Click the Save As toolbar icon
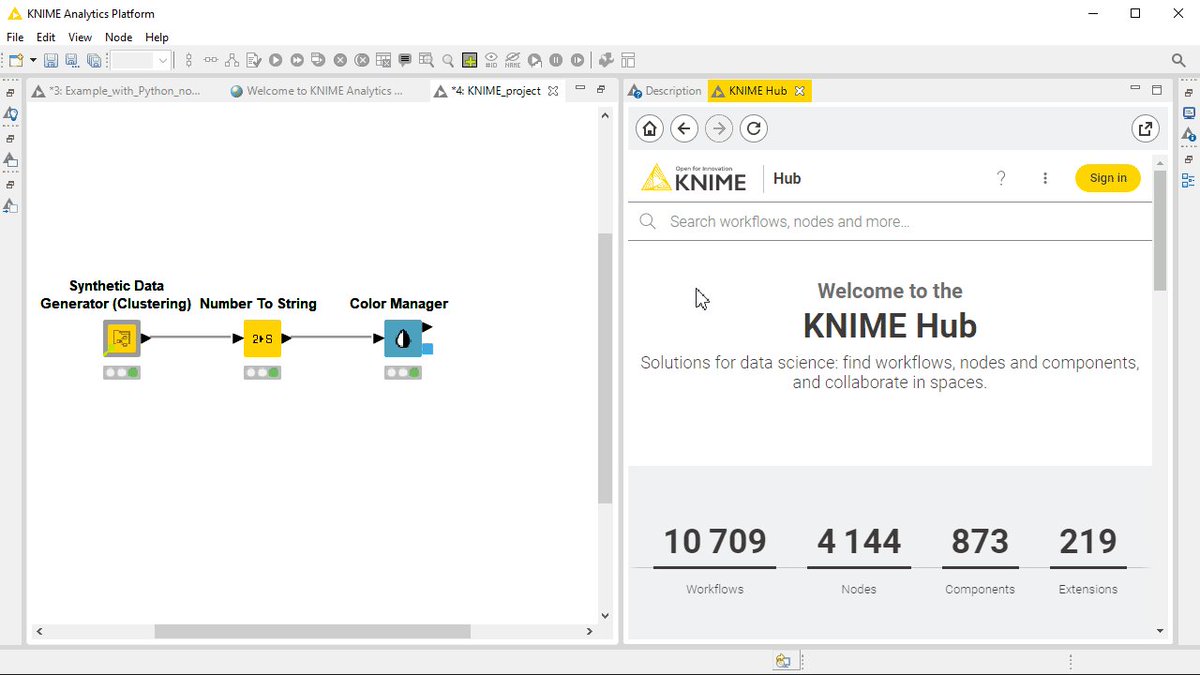1200x675 pixels. coord(72,60)
